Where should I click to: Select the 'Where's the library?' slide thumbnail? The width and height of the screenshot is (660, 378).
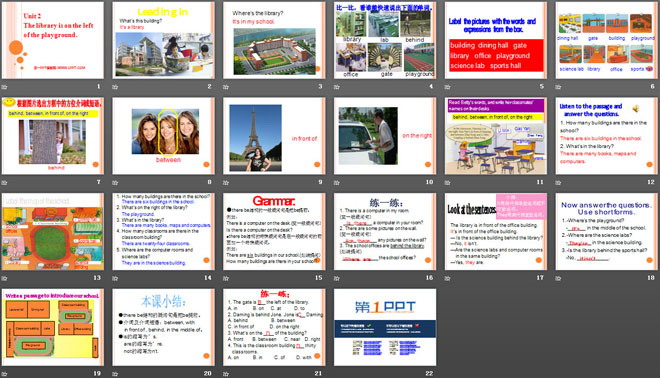point(274,40)
